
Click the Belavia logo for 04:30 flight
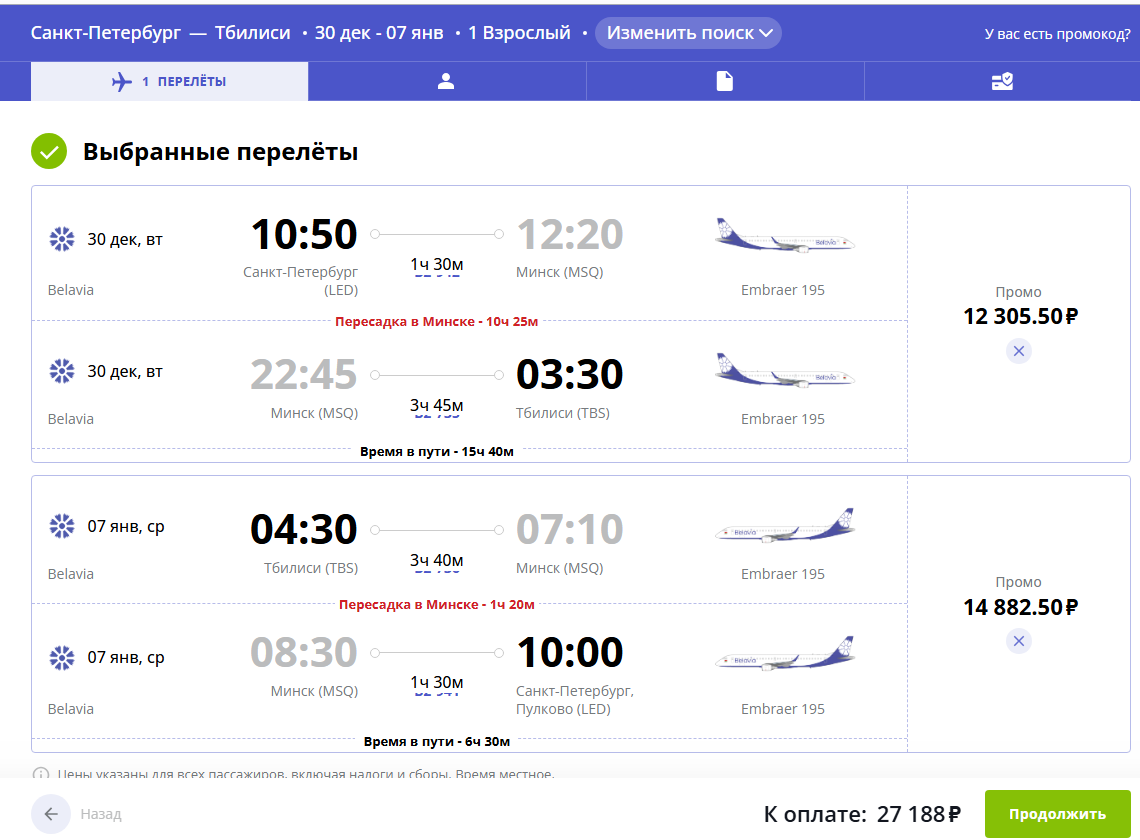click(x=62, y=526)
